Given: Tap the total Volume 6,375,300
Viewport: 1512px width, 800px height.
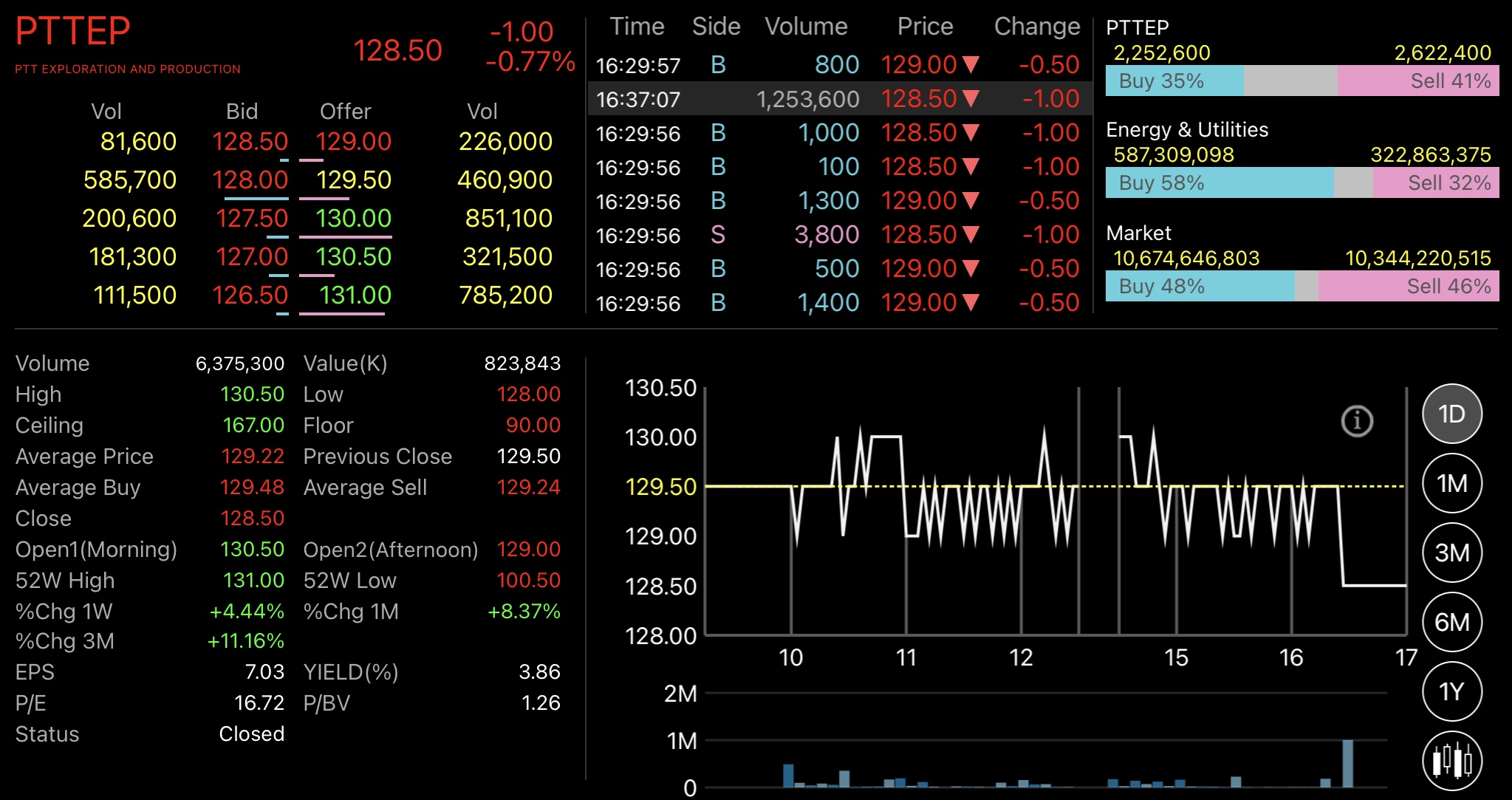Looking at the screenshot, I should (x=239, y=363).
